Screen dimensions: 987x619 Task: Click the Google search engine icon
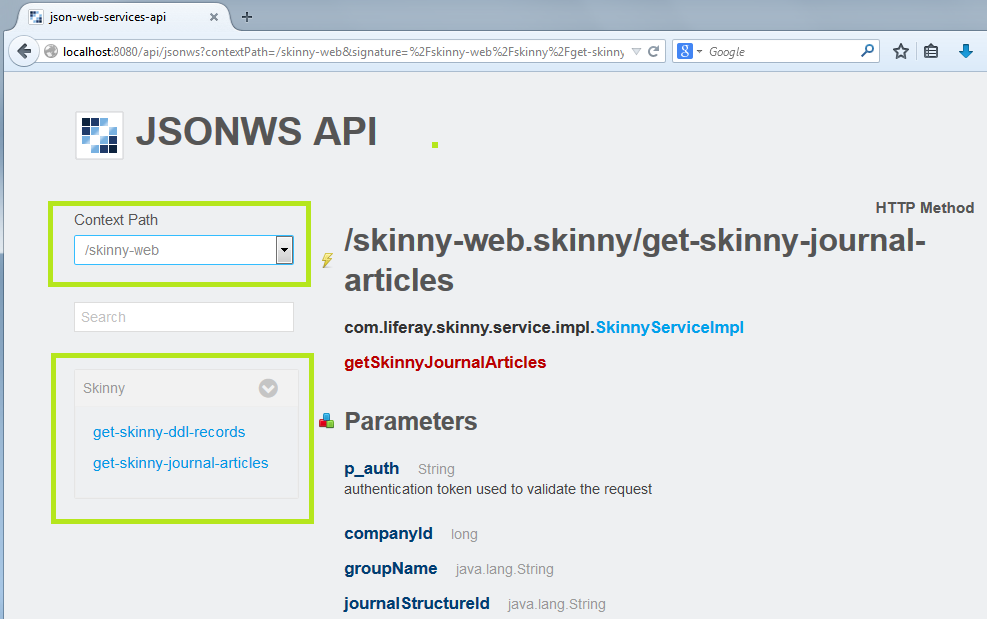[685, 52]
